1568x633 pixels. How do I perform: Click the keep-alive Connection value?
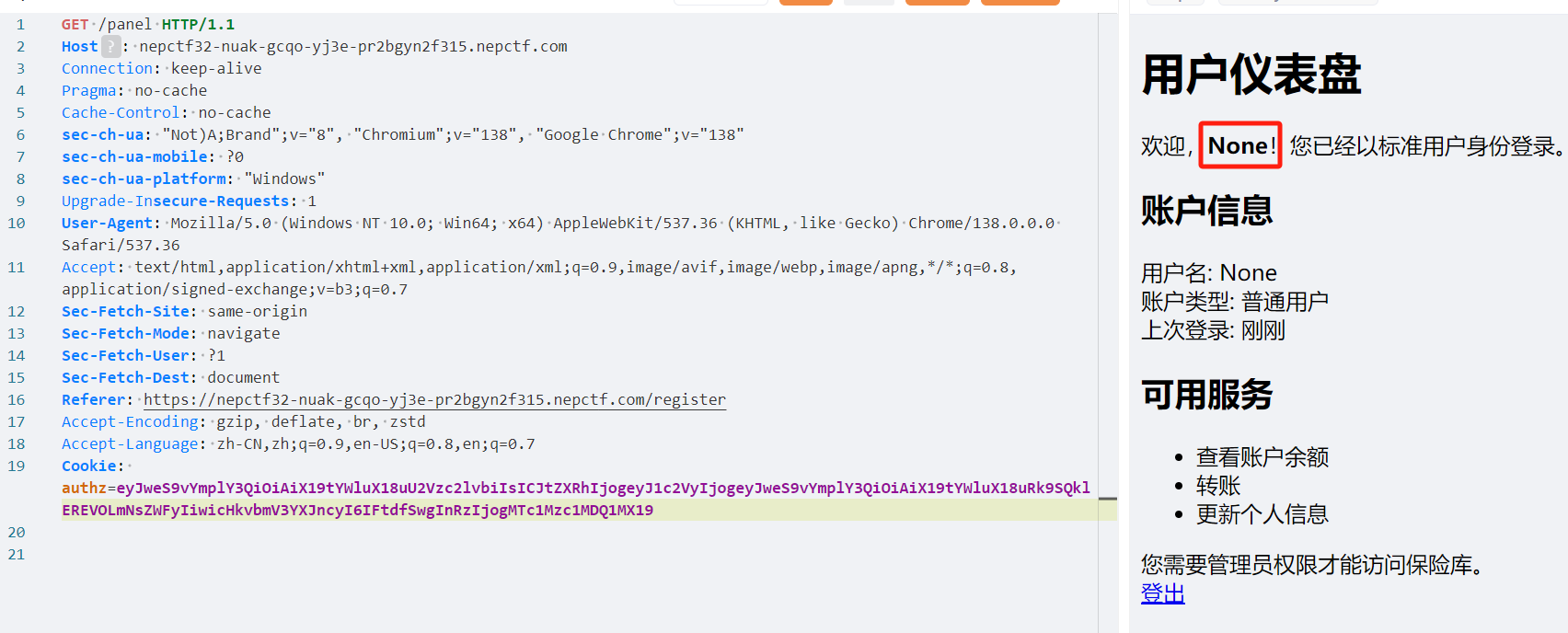pyautogui.click(x=216, y=68)
